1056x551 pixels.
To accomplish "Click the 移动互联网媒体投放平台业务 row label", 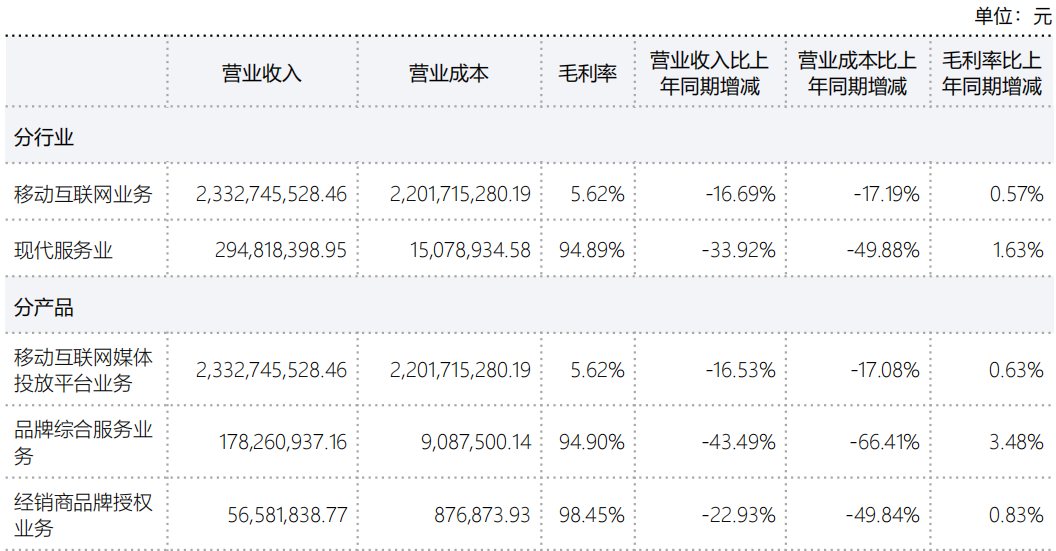I will (x=84, y=369).
